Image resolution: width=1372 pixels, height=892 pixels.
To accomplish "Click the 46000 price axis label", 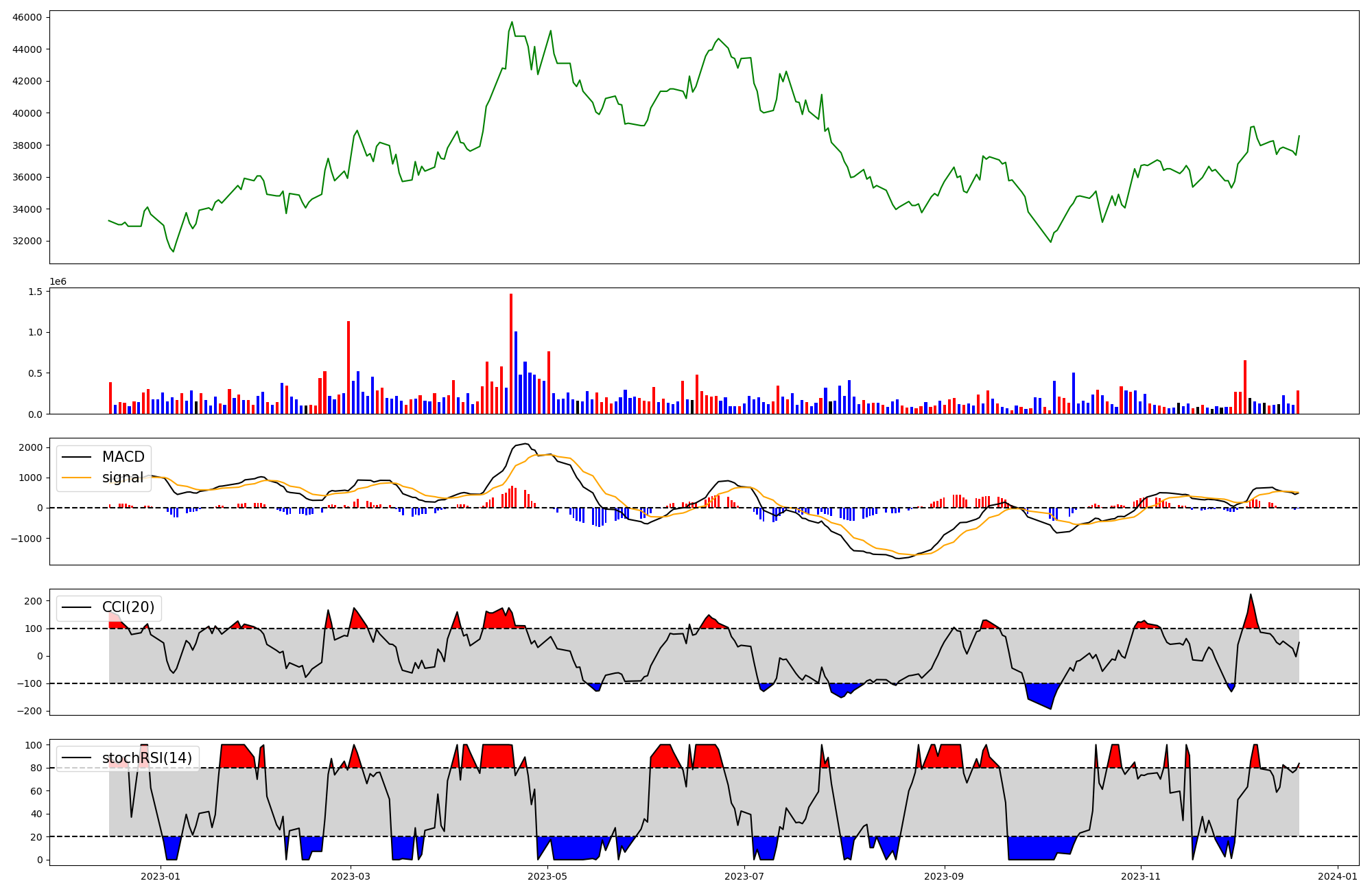I will tap(27, 17).
